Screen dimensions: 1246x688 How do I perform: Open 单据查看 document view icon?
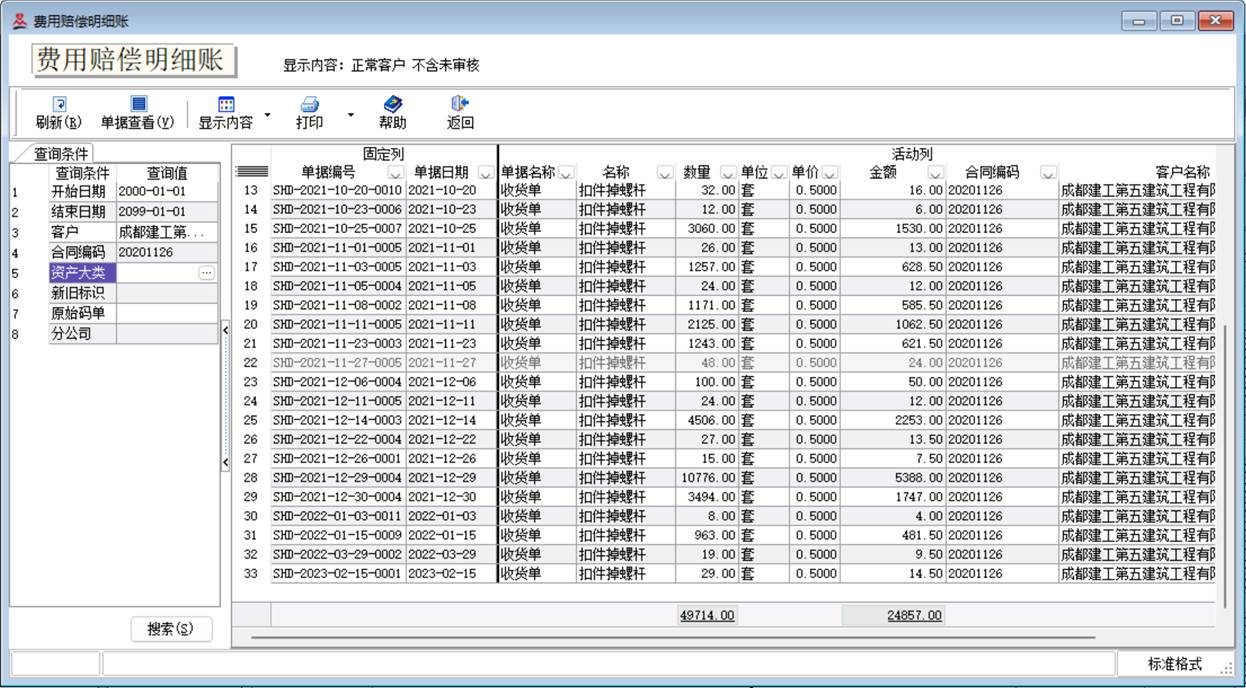pos(138,104)
